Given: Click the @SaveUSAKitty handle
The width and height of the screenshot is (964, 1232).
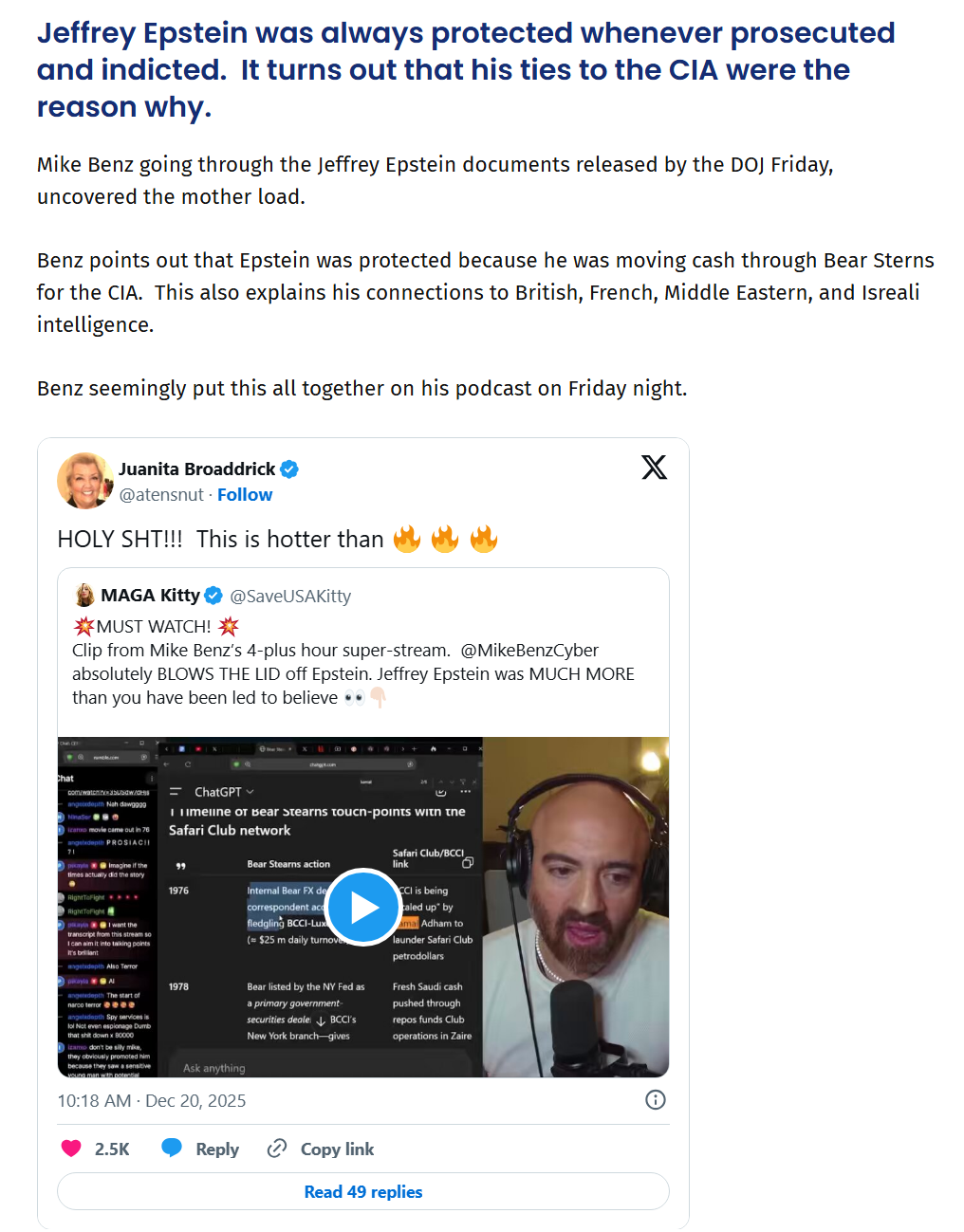Looking at the screenshot, I should 290,597.
